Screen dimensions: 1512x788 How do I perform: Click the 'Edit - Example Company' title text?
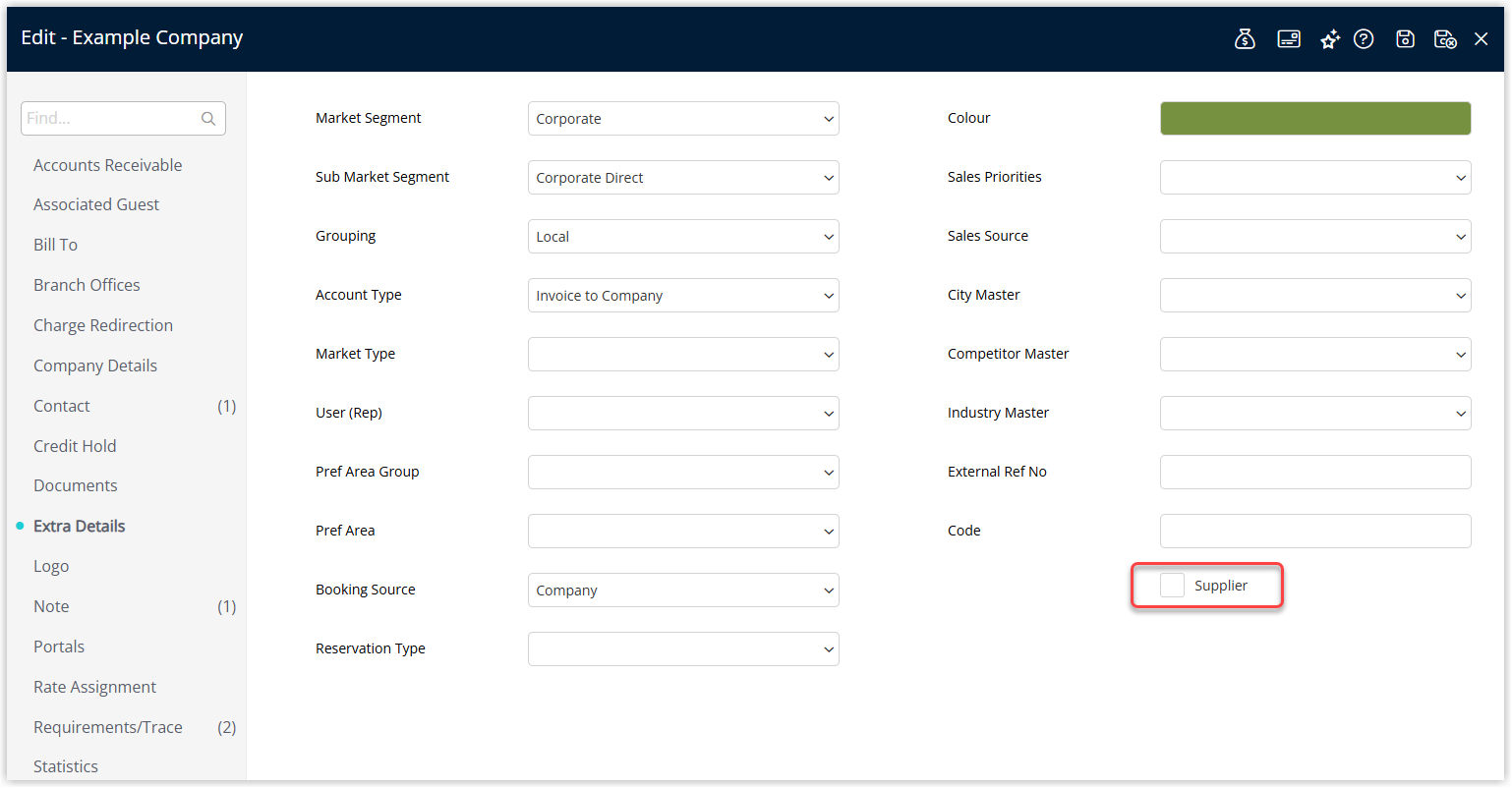132,37
